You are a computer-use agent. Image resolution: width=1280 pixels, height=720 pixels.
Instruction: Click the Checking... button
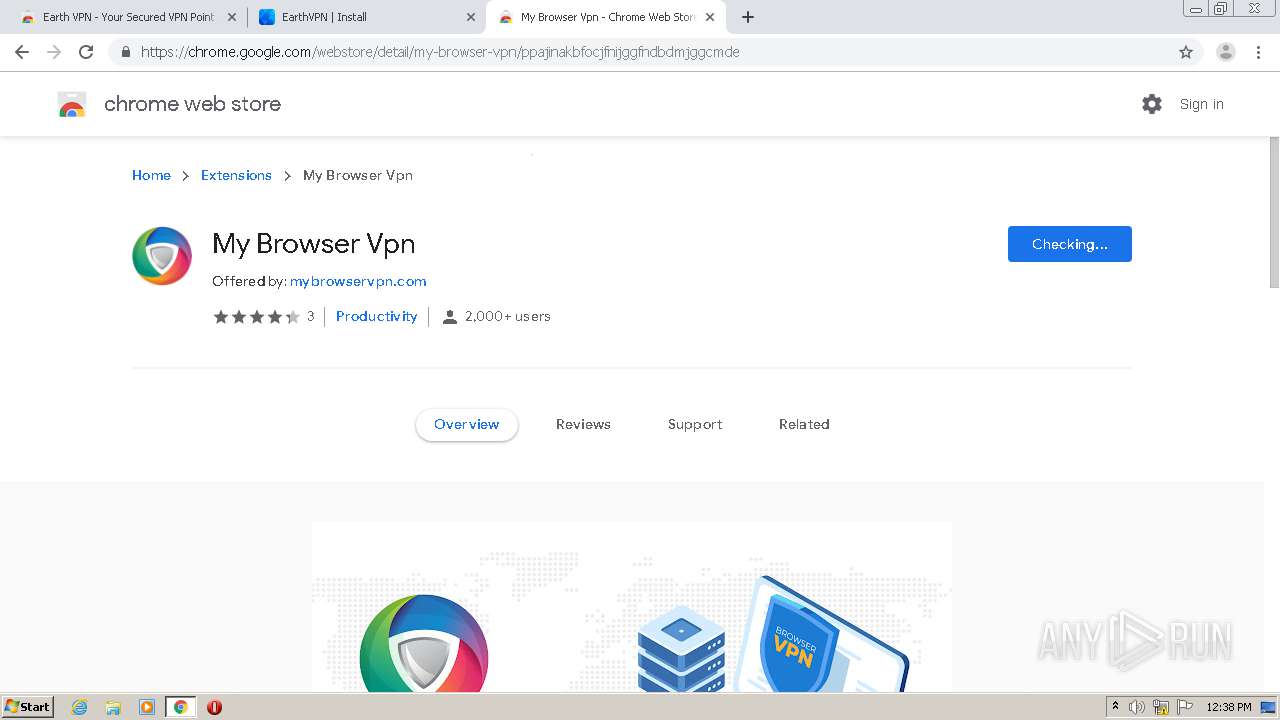[1069, 244]
